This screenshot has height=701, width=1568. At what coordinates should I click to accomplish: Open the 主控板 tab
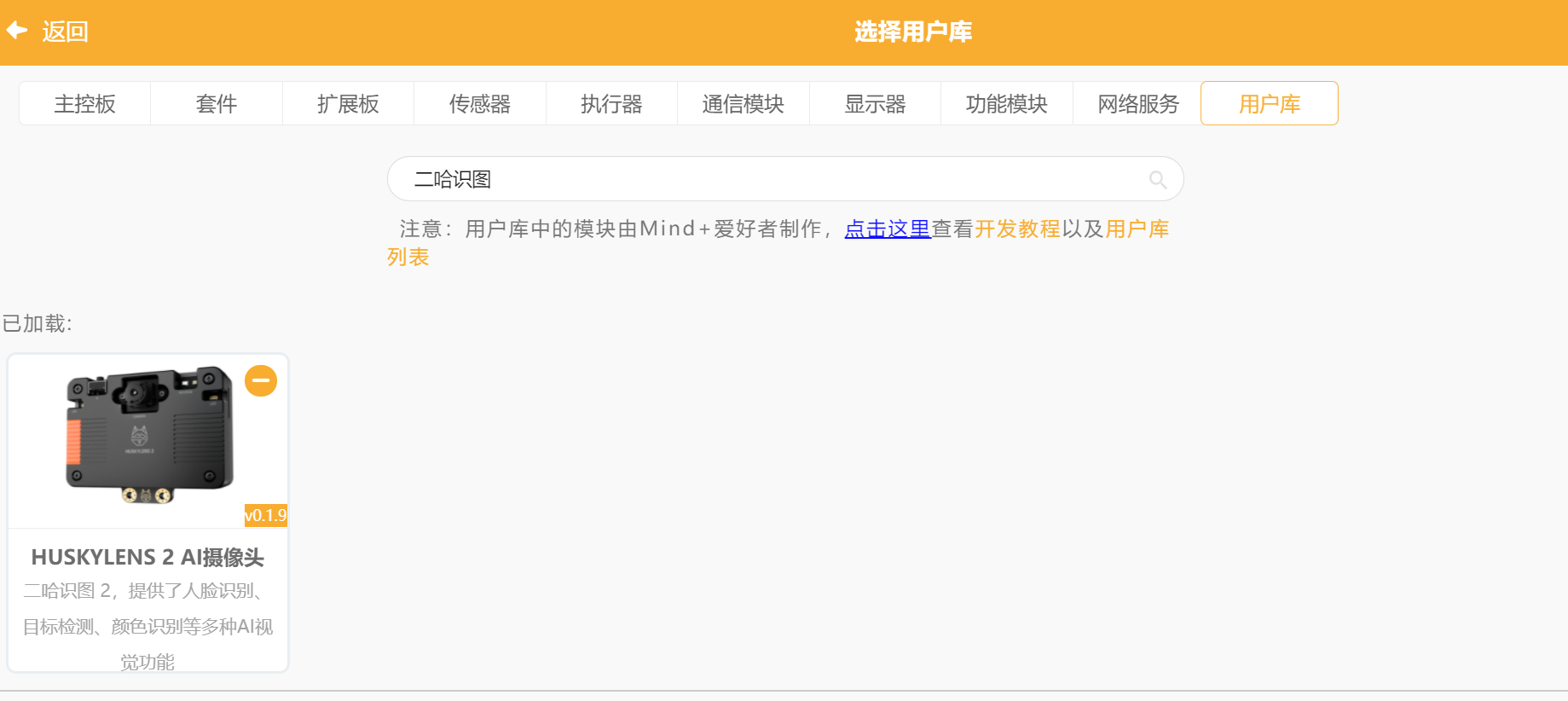pos(84,104)
